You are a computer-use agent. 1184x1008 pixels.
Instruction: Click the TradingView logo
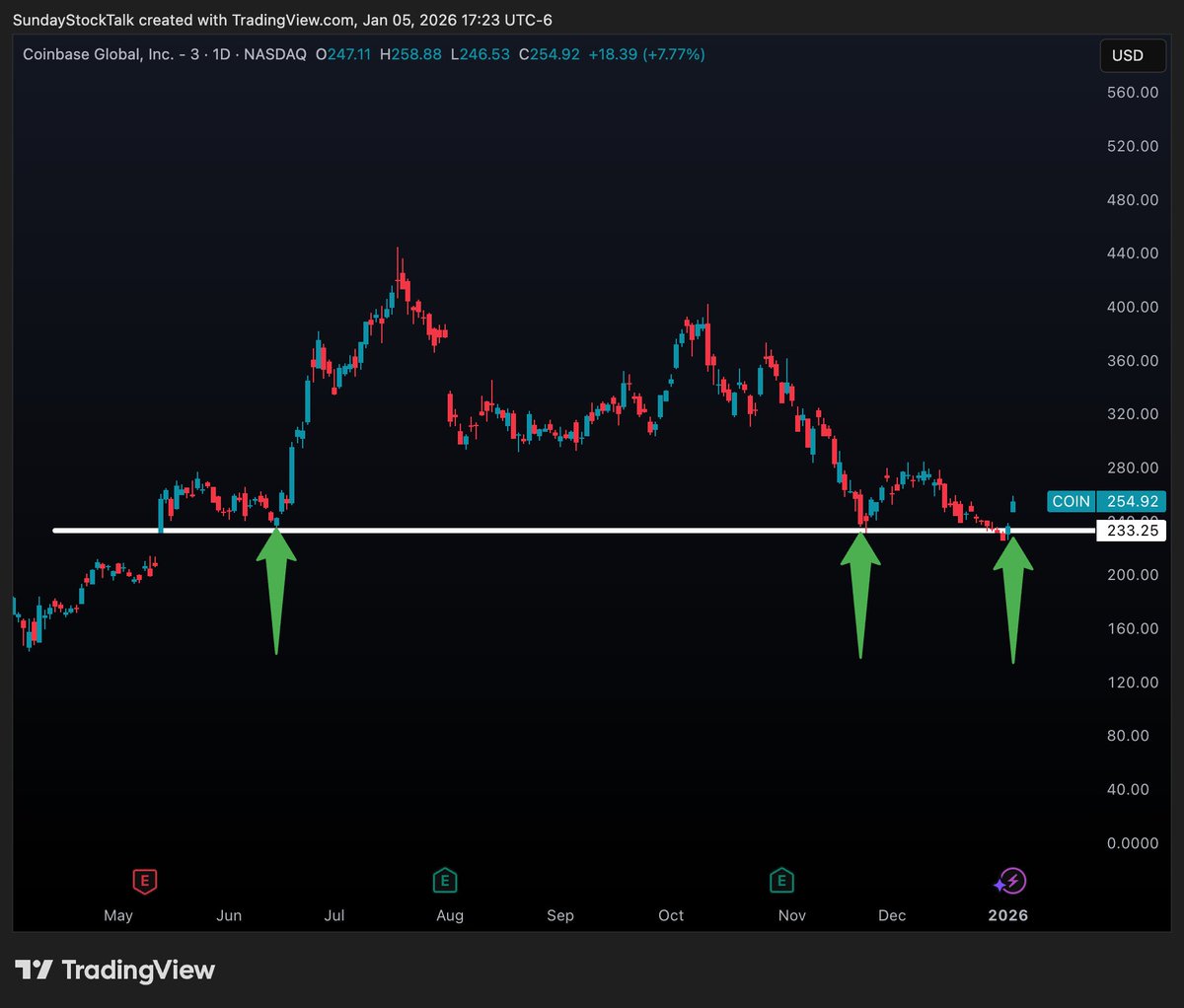(x=114, y=971)
